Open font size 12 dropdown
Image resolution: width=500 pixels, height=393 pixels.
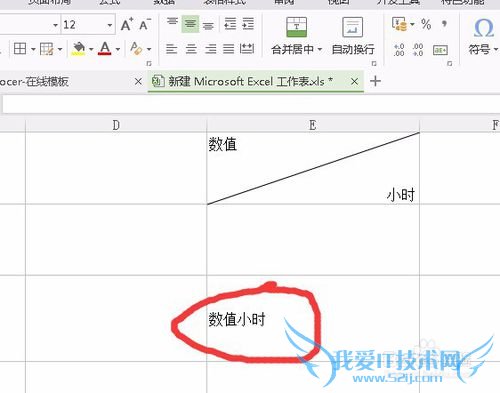tap(110, 25)
